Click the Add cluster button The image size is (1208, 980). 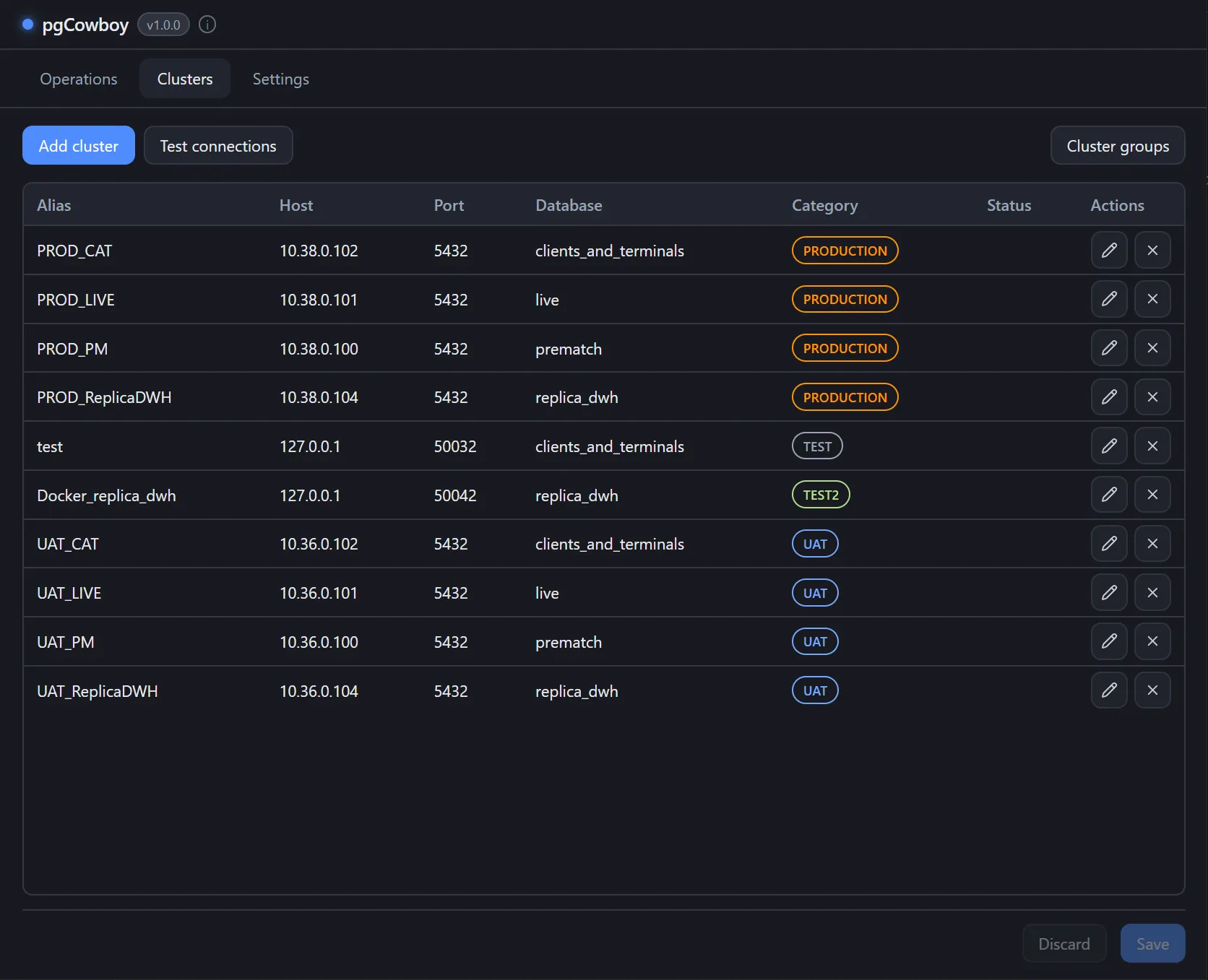pyautogui.click(x=79, y=145)
